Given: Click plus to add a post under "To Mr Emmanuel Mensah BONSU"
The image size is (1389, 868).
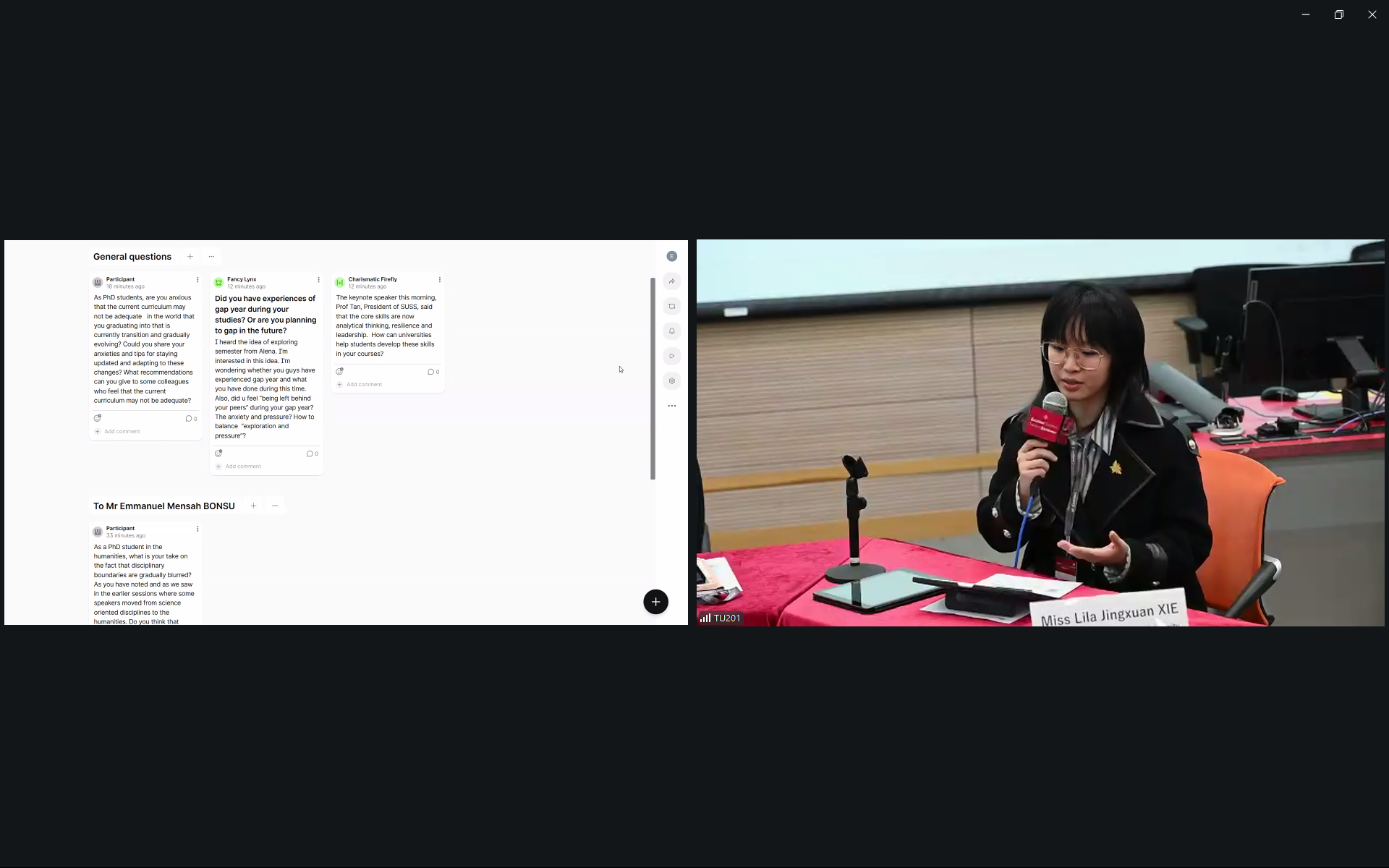Looking at the screenshot, I should point(253,506).
